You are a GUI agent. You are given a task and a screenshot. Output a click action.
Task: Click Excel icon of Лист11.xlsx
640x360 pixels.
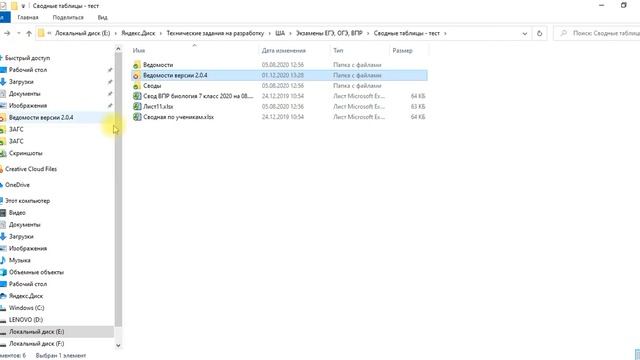coord(137,107)
